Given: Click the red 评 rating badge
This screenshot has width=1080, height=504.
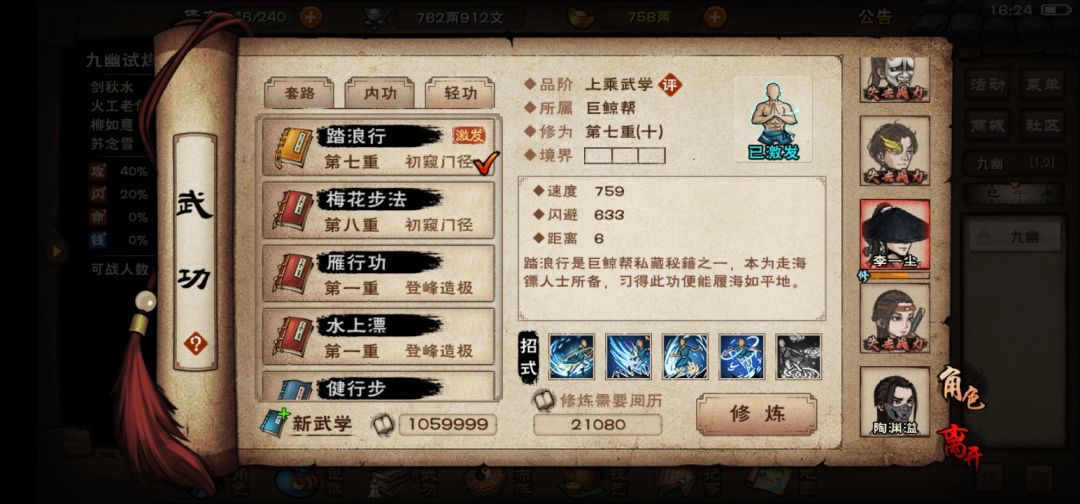Looking at the screenshot, I should coord(669,85).
